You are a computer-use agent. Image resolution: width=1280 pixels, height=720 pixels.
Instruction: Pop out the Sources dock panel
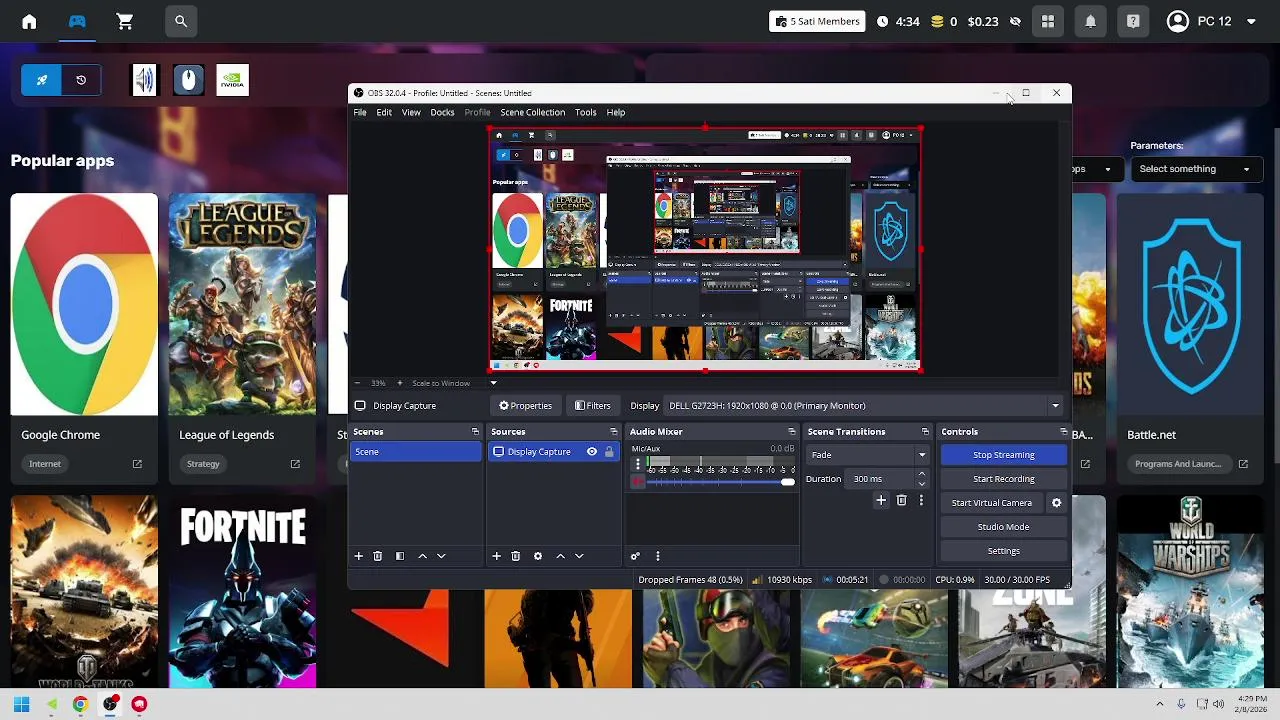[613, 432]
